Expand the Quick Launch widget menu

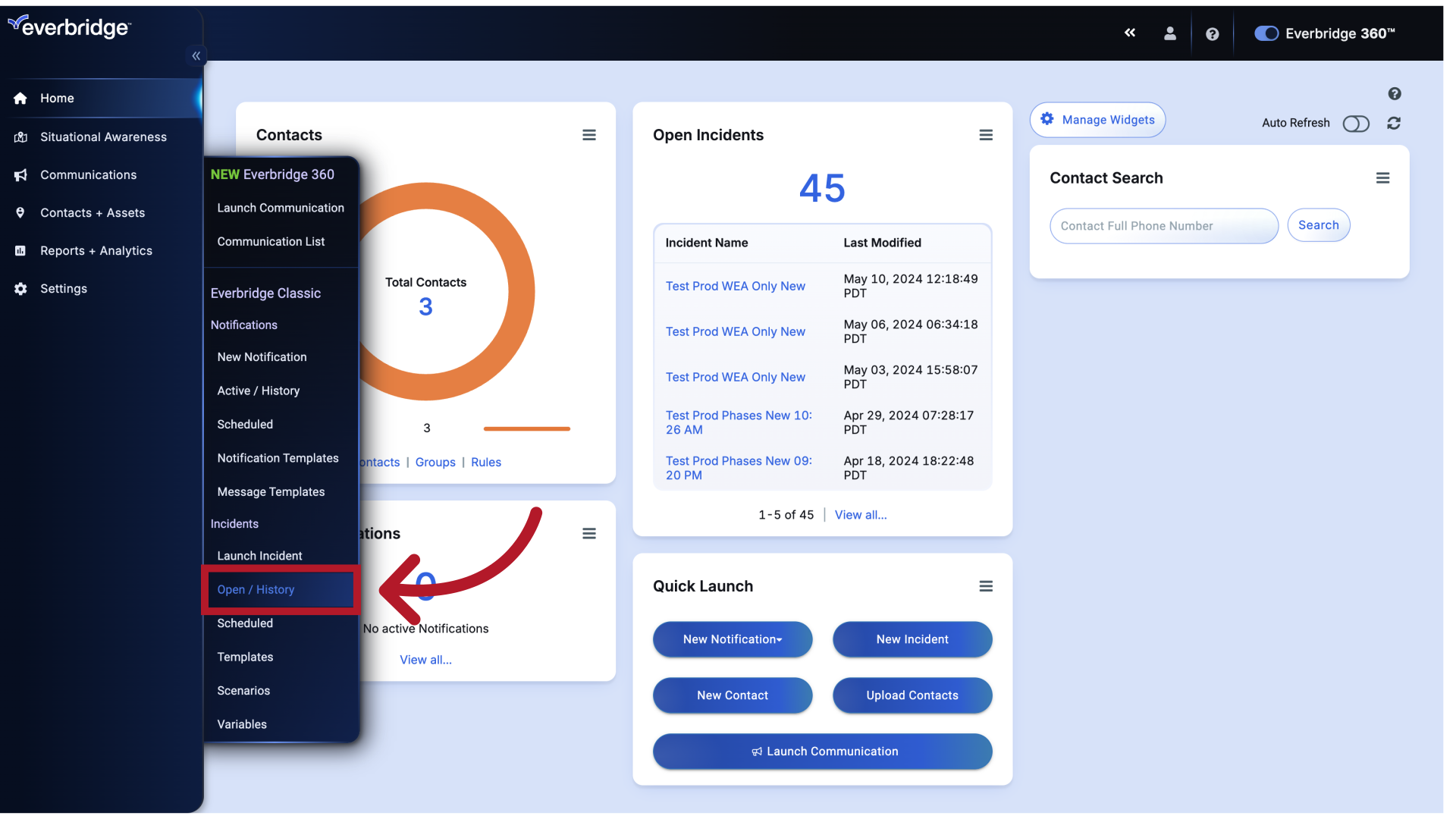[x=985, y=586]
